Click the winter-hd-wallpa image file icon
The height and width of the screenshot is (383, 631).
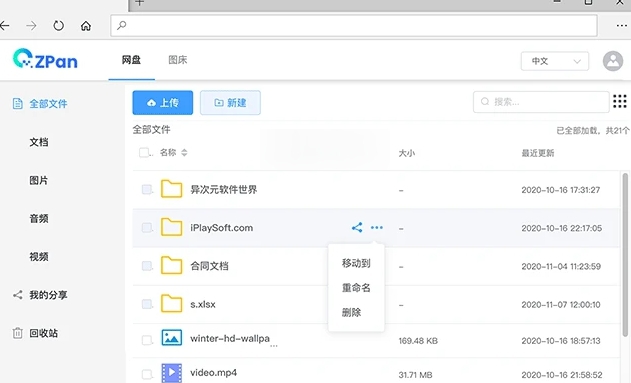click(171, 338)
